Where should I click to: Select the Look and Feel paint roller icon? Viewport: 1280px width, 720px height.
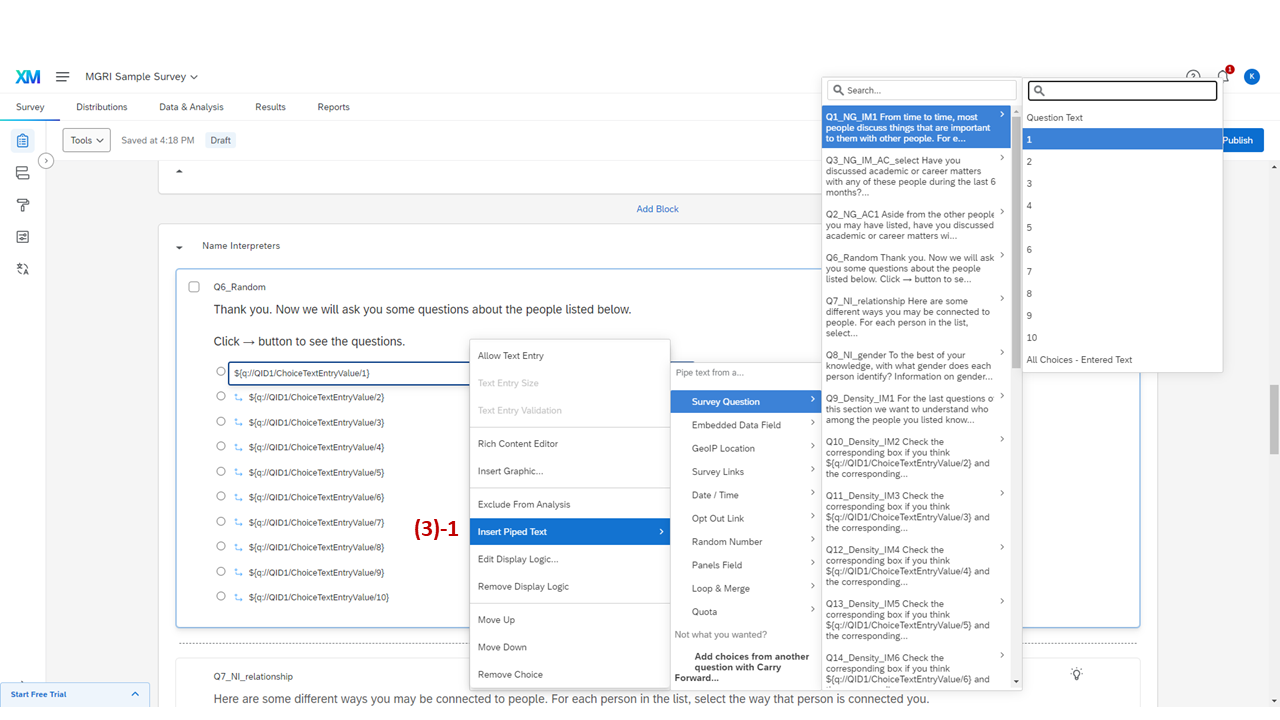[22, 204]
